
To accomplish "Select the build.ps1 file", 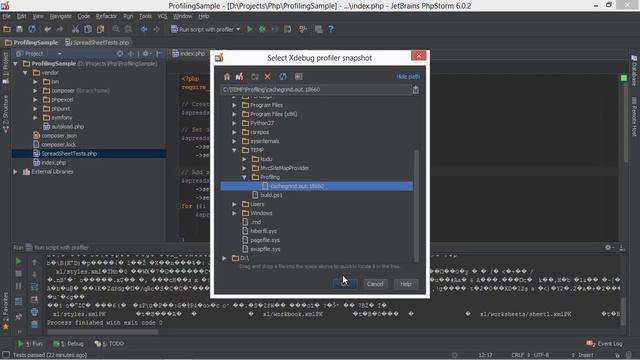I will (x=271, y=195).
